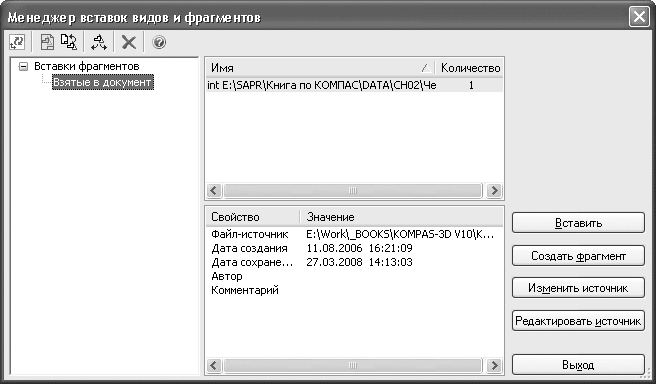Select Взятые в документ tree item
656x384 pixels.
[102, 82]
